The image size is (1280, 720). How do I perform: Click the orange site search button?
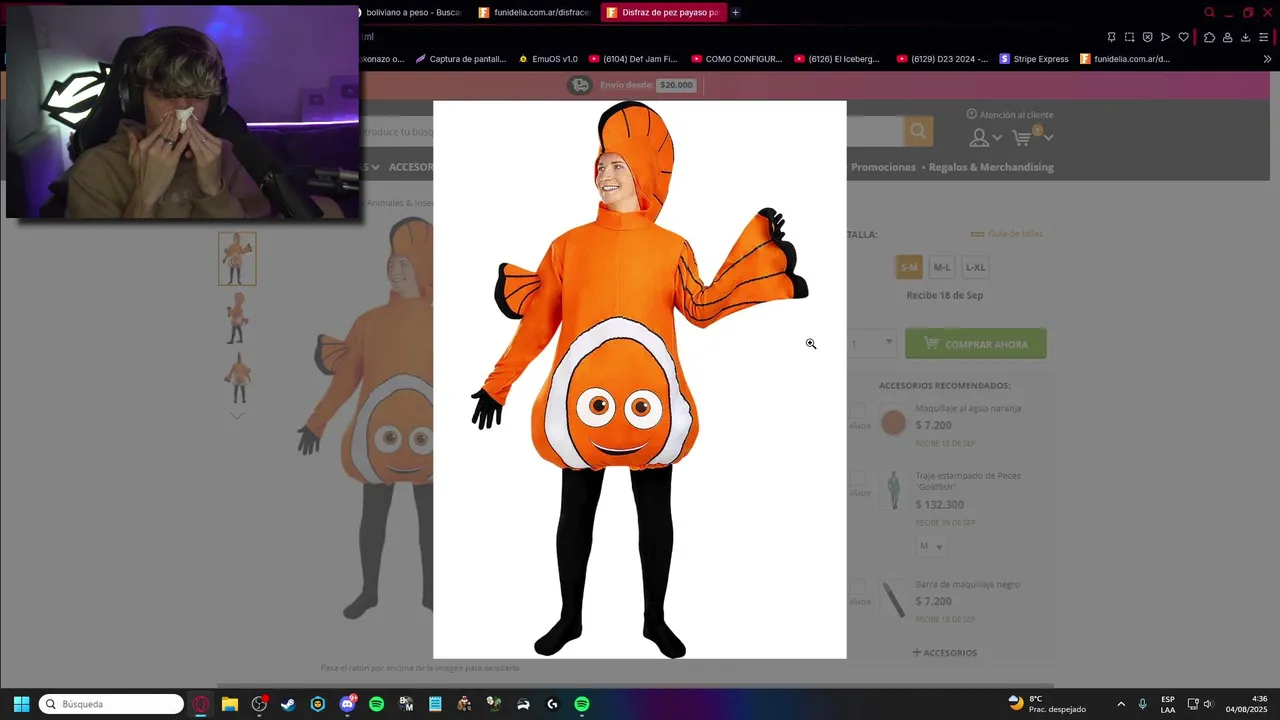click(x=918, y=131)
